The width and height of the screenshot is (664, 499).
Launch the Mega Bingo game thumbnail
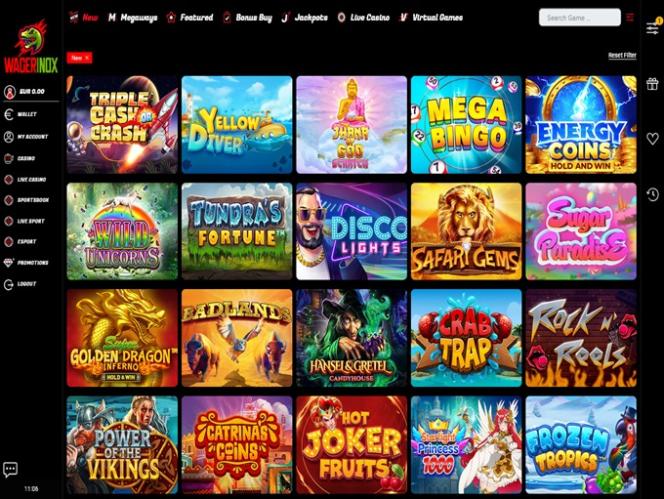[466, 125]
